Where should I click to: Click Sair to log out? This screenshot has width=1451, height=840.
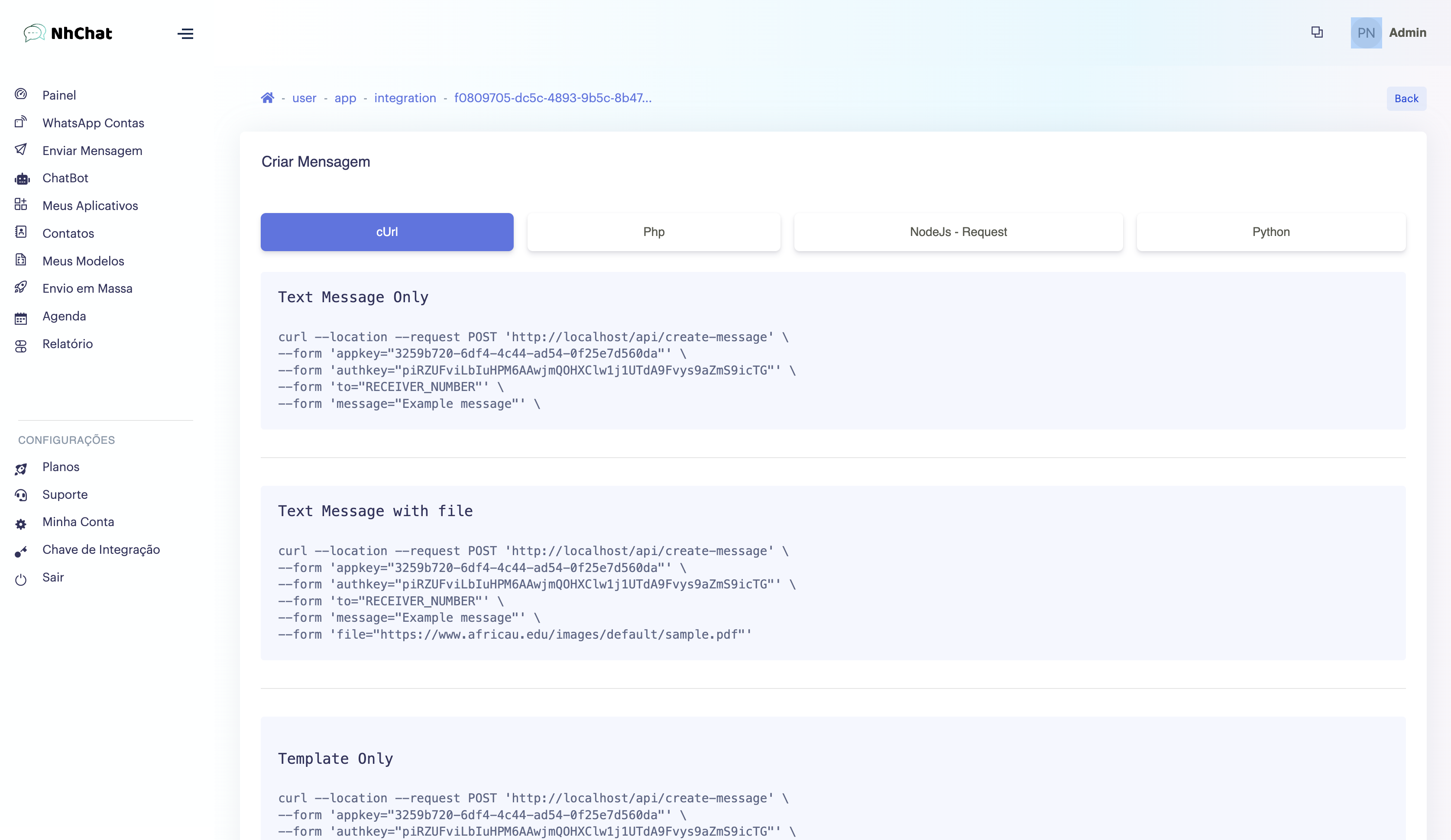pos(53,577)
